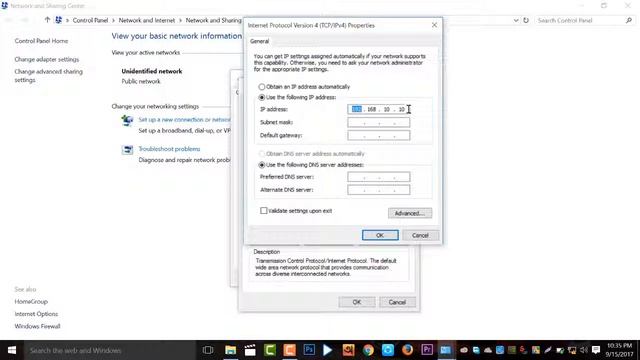The width and height of the screenshot is (640, 360).
Task: Click Network and Internet breadcrumb
Action: pos(147,20)
